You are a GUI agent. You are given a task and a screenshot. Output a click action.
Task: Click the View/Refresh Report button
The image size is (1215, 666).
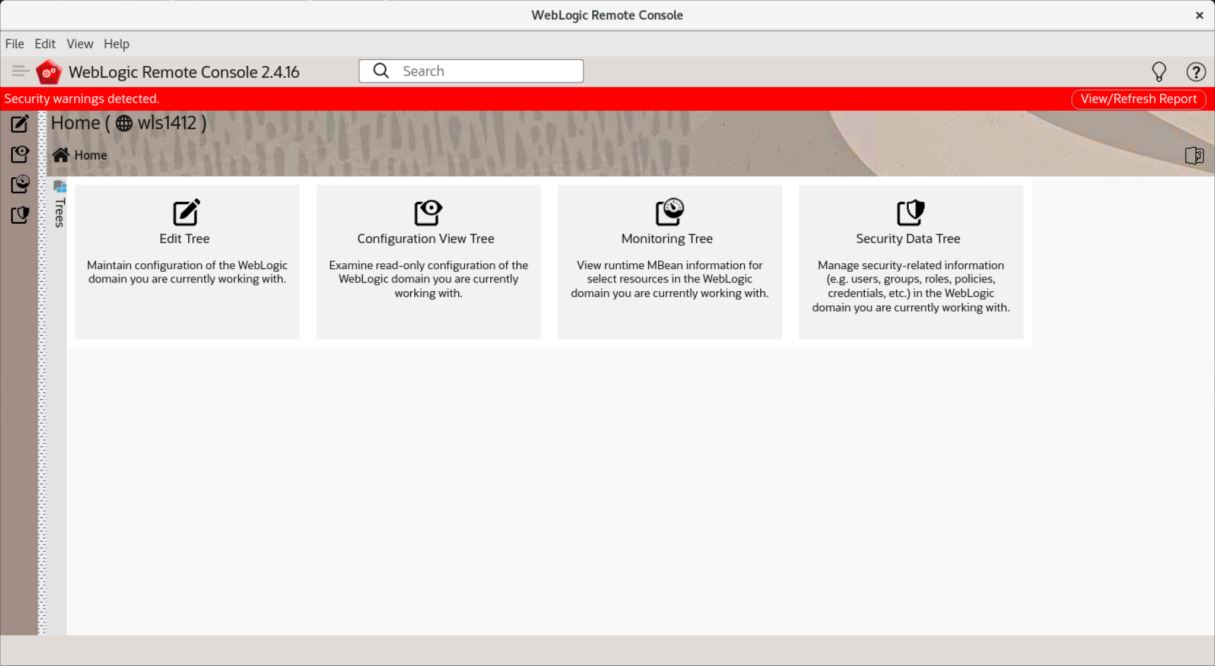[x=1138, y=99]
